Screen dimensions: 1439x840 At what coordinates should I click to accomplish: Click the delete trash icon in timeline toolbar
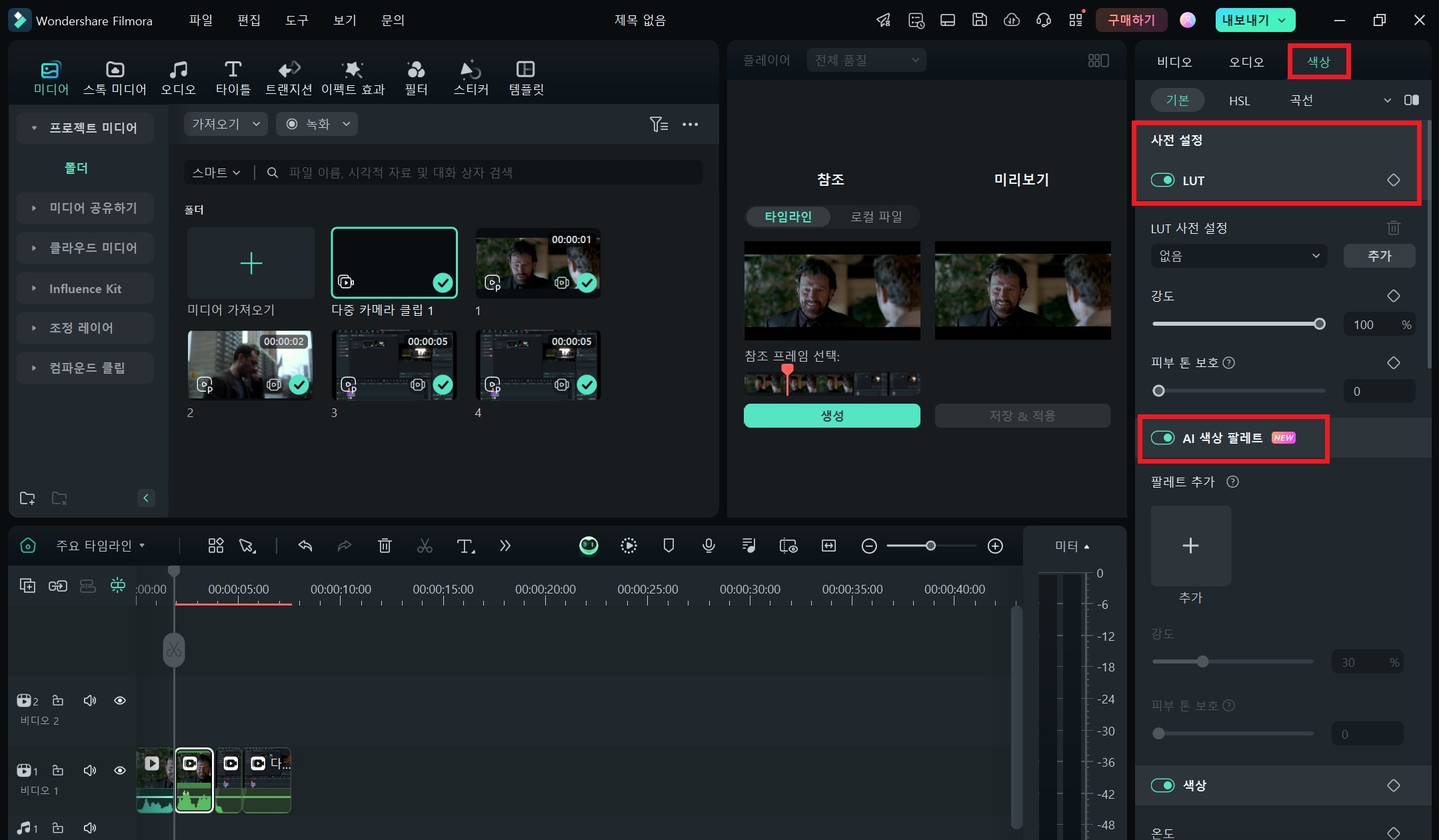coord(385,546)
